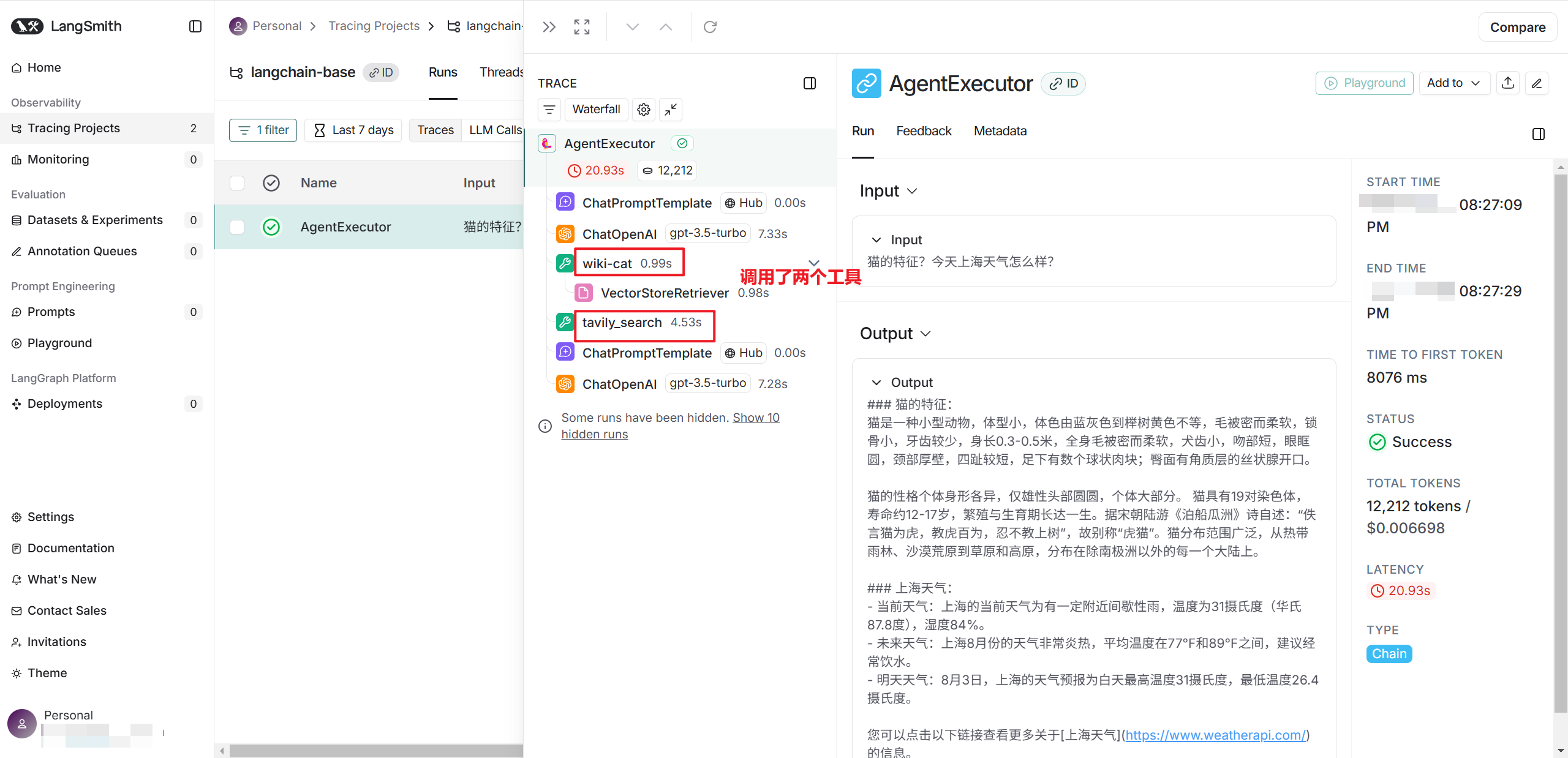Click the refresh trace icon
This screenshot has height=758, width=1568.
click(x=710, y=27)
